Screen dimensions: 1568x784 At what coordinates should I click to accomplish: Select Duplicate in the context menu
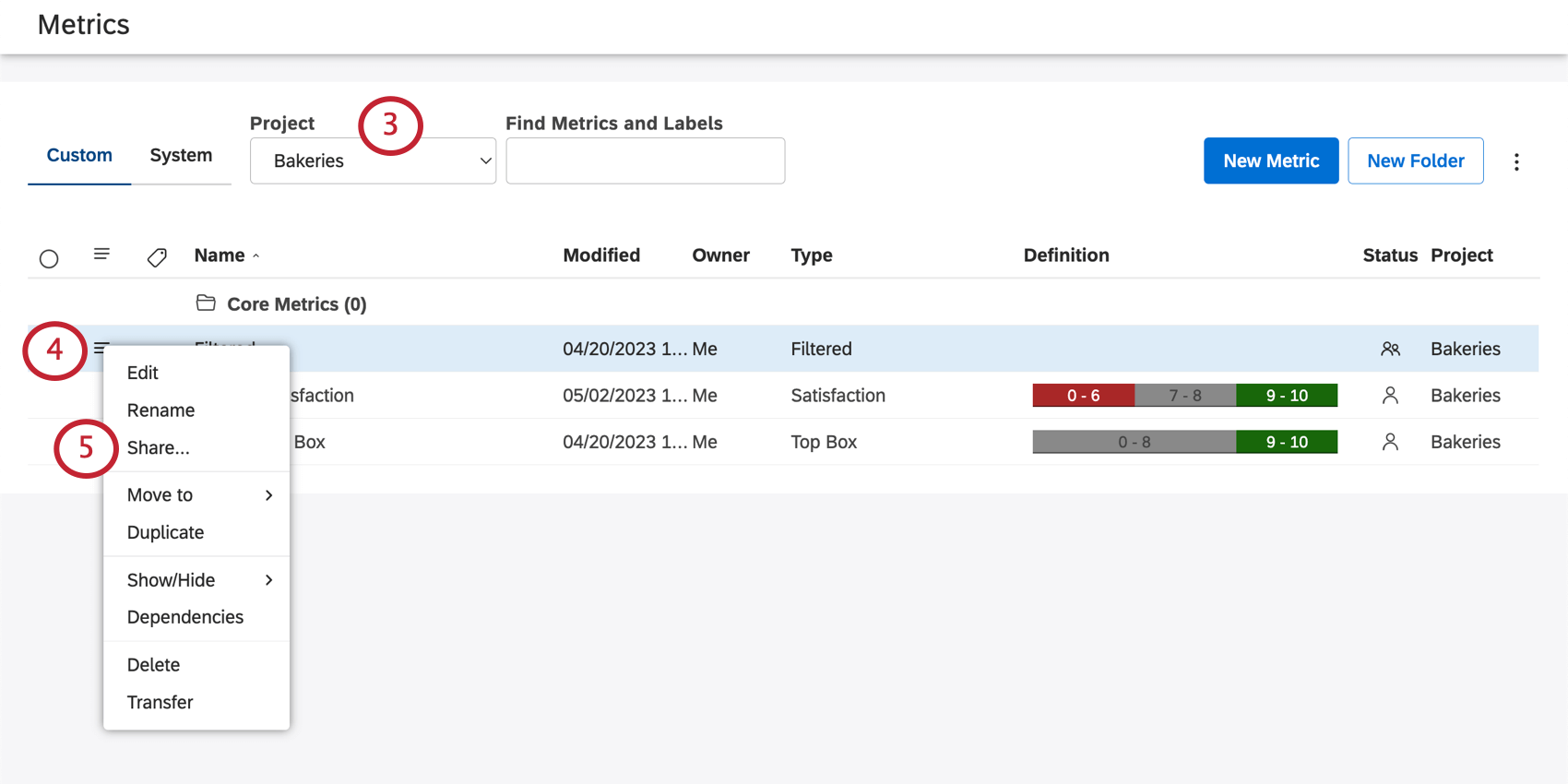[166, 533]
